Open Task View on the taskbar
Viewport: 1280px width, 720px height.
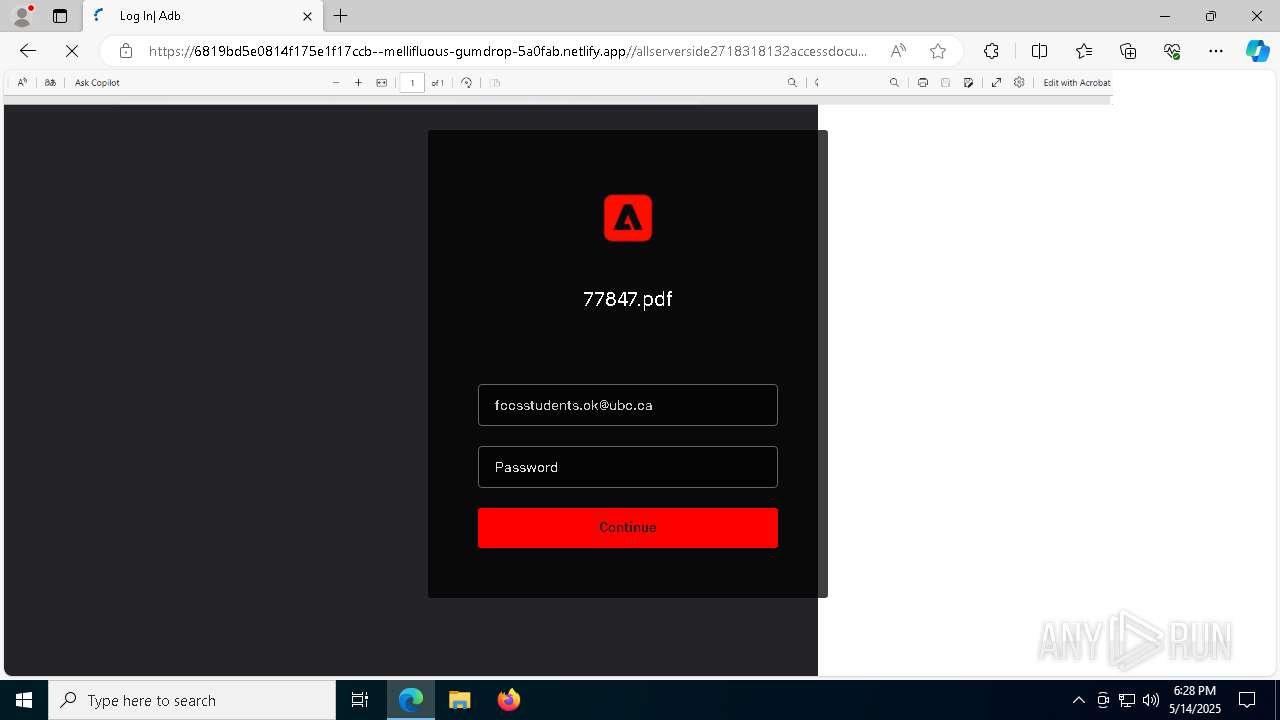tap(360, 700)
